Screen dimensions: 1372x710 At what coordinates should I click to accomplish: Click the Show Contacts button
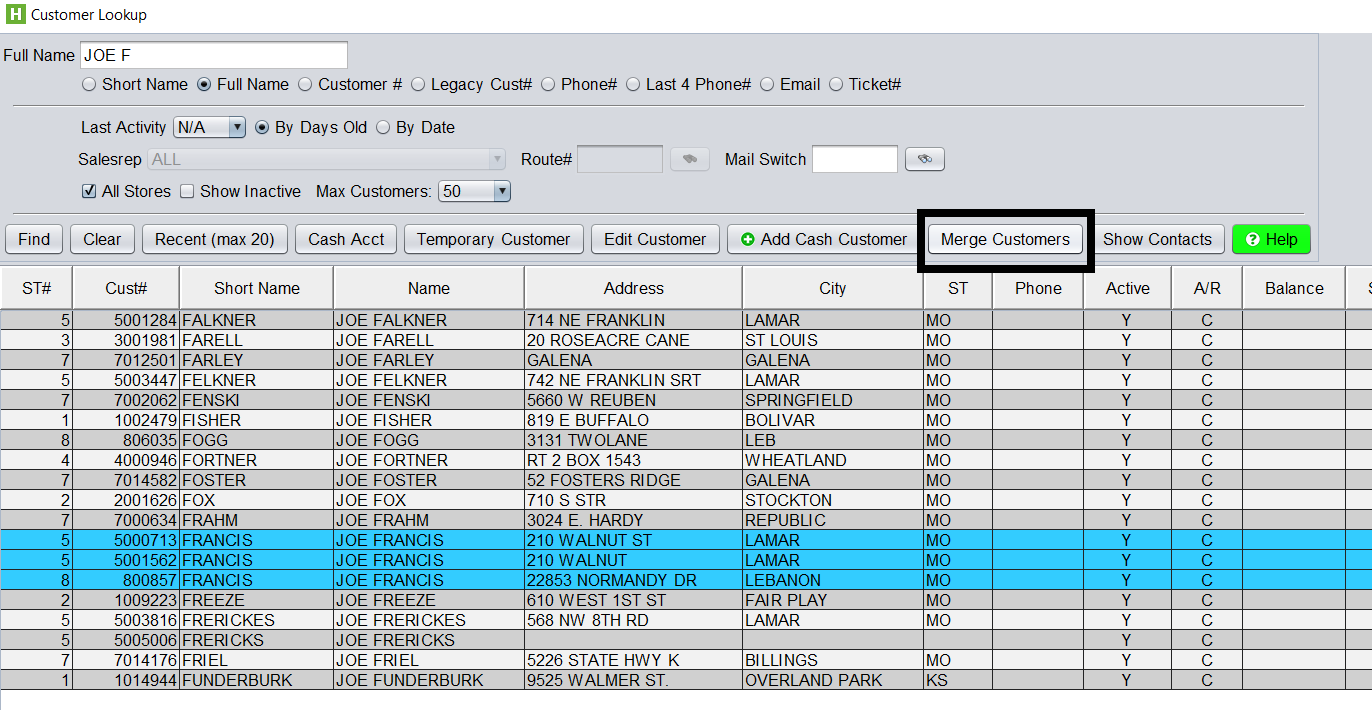(x=1157, y=239)
